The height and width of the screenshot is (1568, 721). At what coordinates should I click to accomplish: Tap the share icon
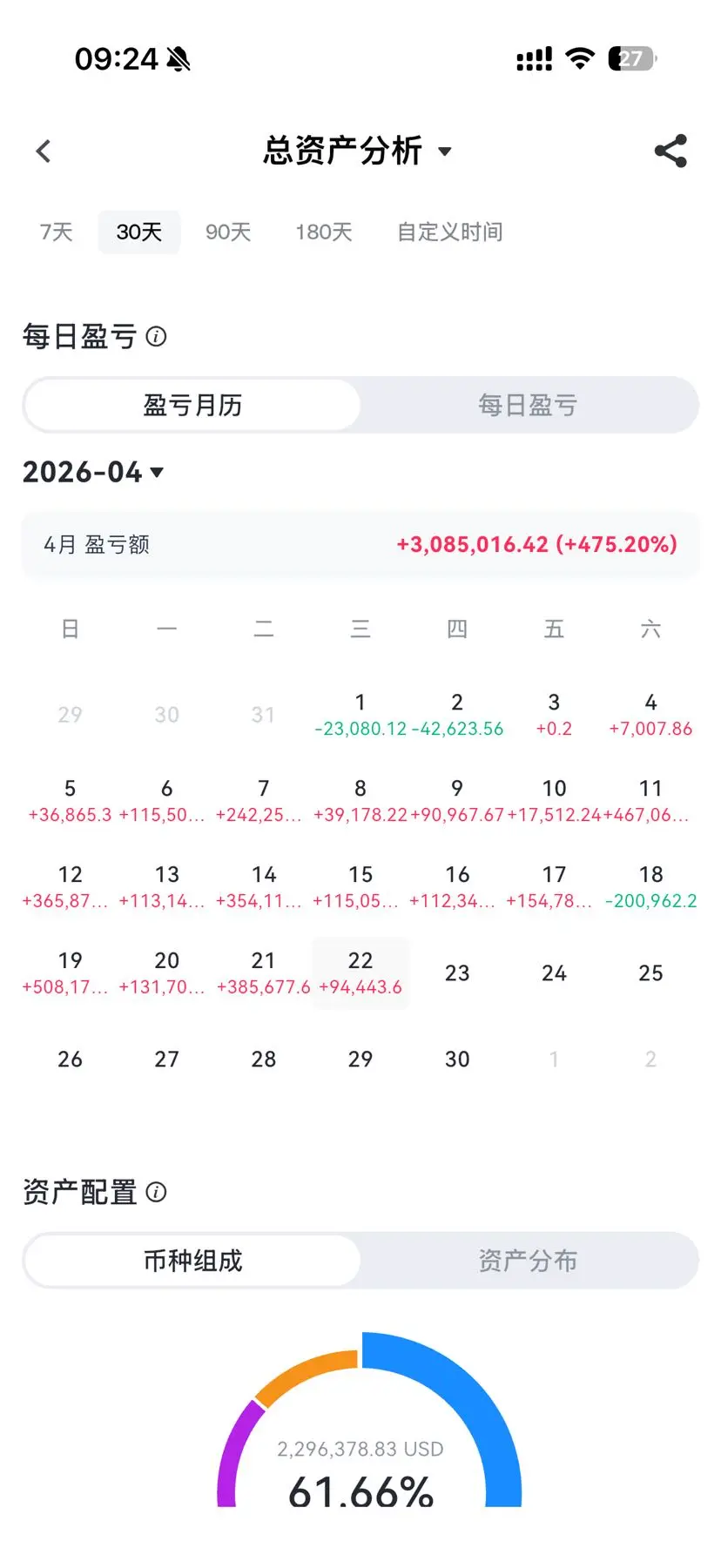670,151
